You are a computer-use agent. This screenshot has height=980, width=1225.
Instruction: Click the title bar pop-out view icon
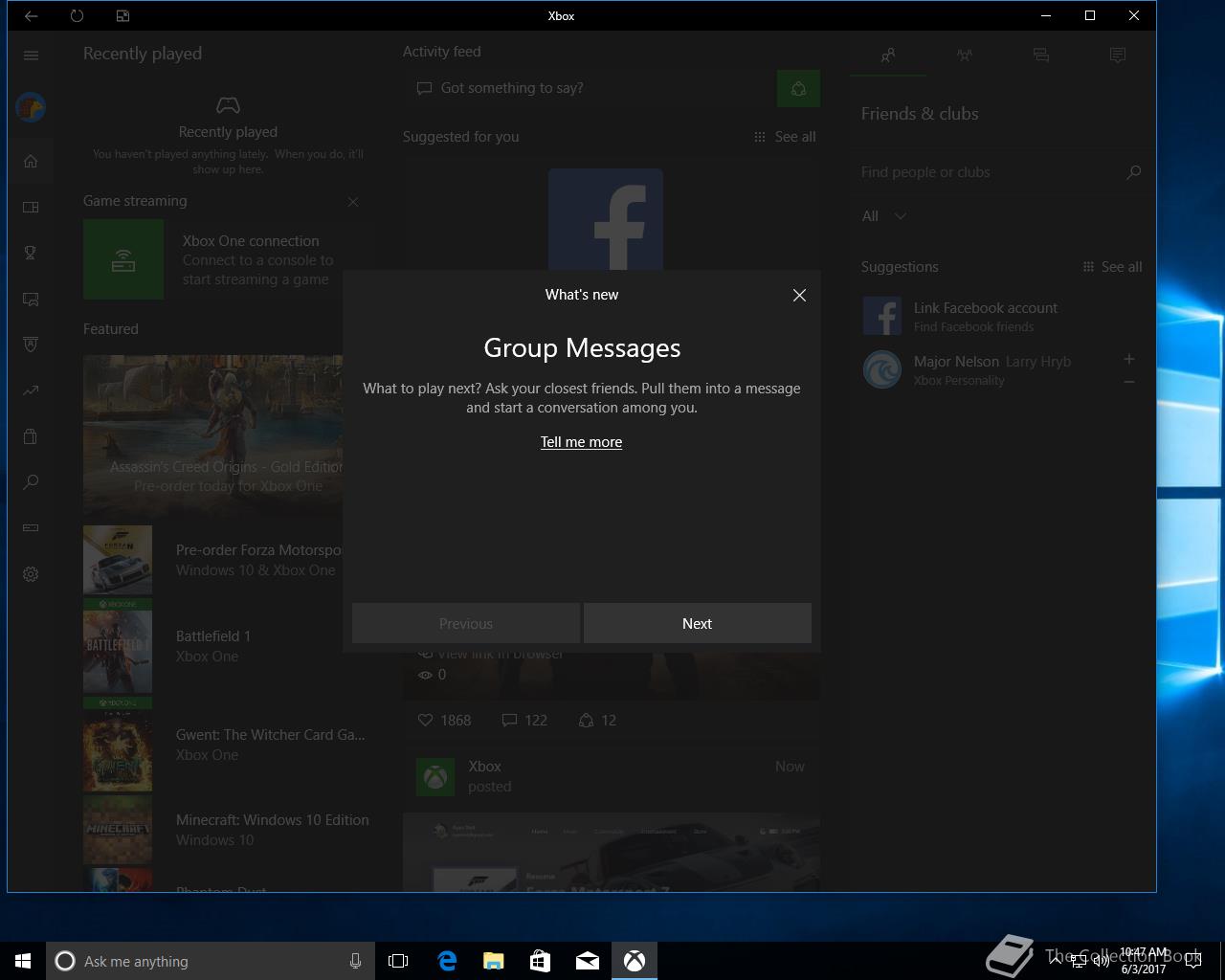[122, 16]
